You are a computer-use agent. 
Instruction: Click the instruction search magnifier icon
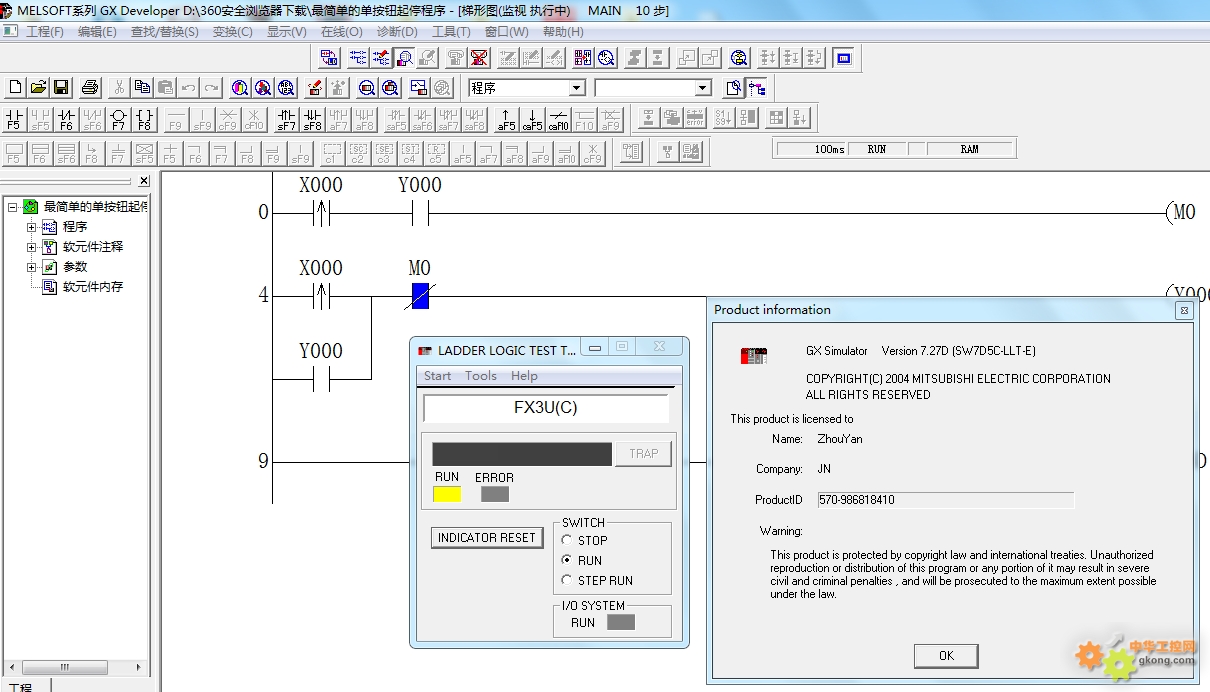pos(263,88)
